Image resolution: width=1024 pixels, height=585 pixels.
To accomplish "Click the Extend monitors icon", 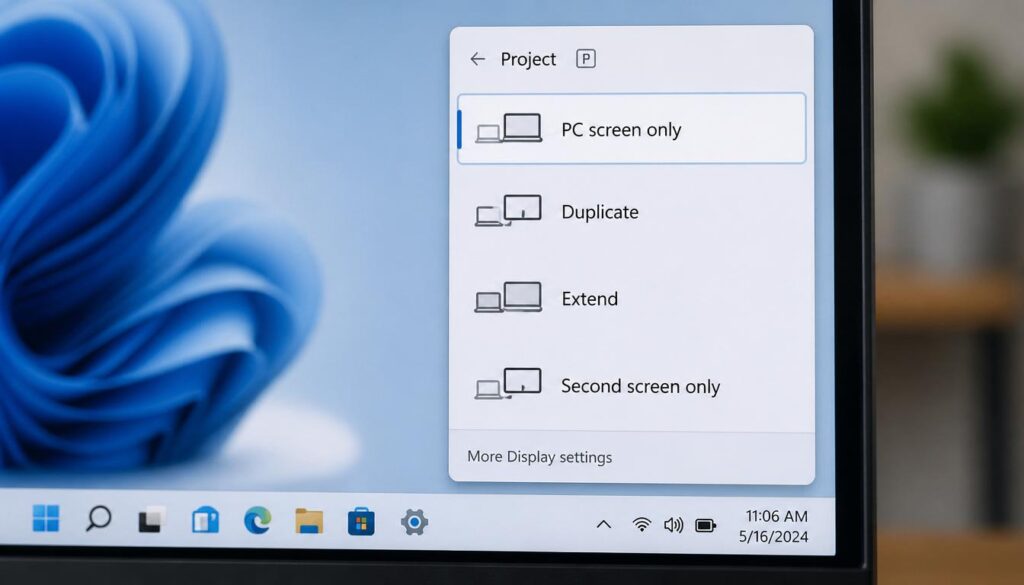I will pyautogui.click(x=508, y=298).
